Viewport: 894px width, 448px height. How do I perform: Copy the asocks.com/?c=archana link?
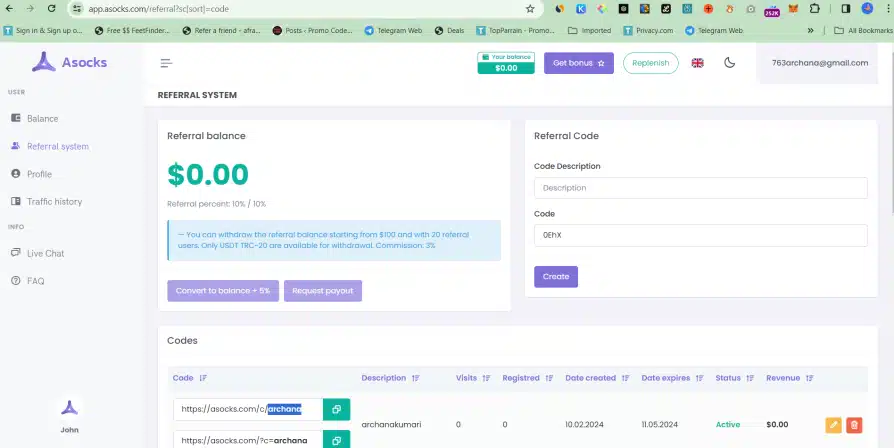click(336, 440)
